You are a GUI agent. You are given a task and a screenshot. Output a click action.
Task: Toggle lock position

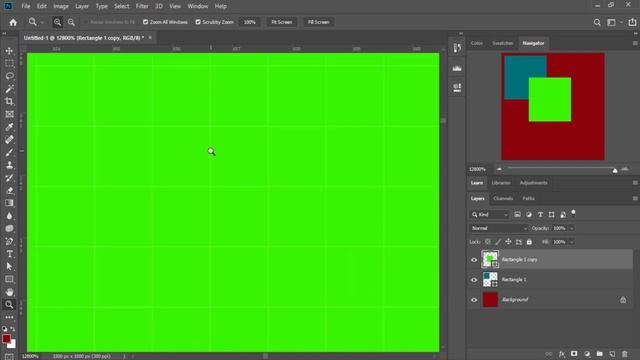508,242
